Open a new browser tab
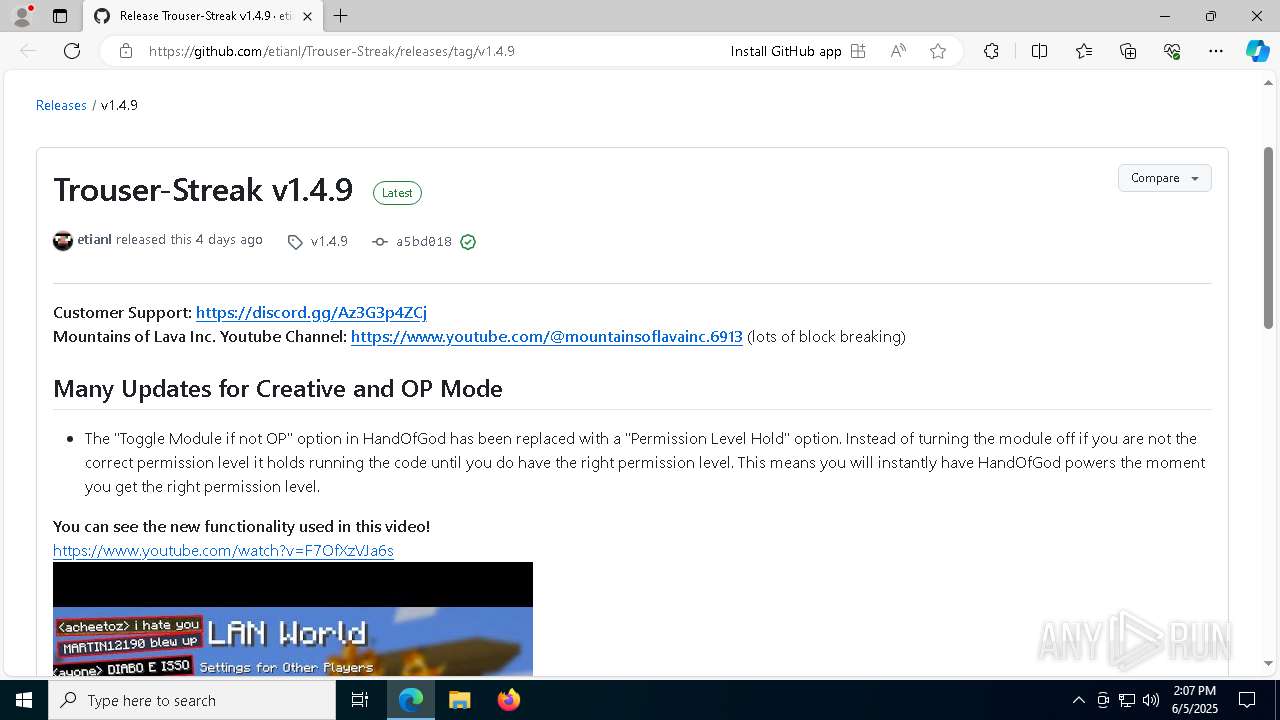The width and height of the screenshot is (1280, 720). click(341, 16)
